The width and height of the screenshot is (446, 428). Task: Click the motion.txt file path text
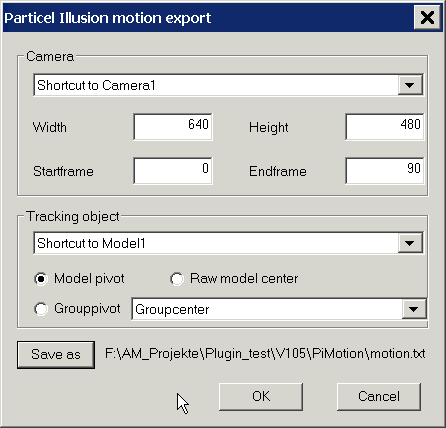(265, 354)
